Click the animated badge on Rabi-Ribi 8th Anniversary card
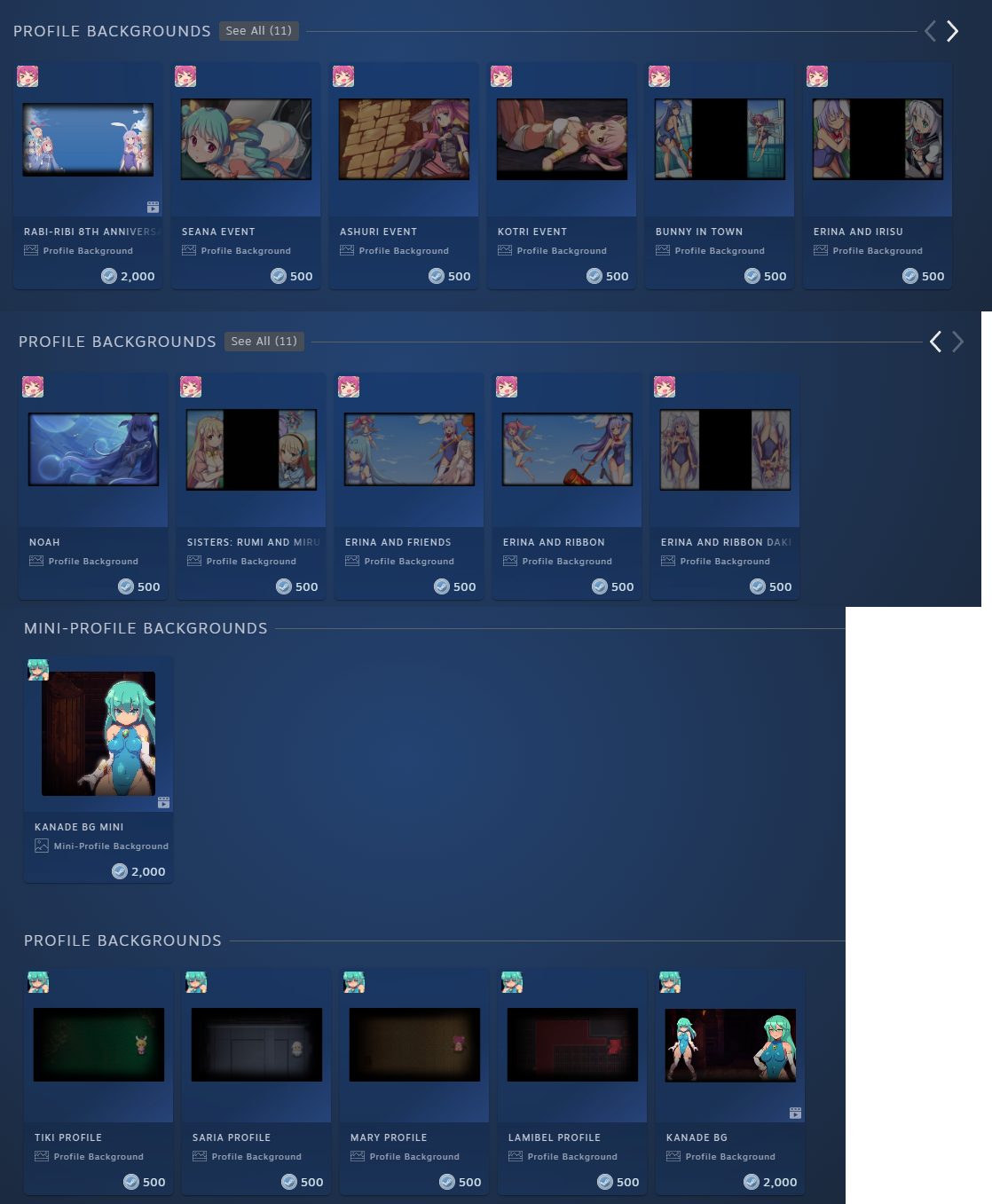This screenshot has height=1204, width=992. pyautogui.click(x=154, y=207)
